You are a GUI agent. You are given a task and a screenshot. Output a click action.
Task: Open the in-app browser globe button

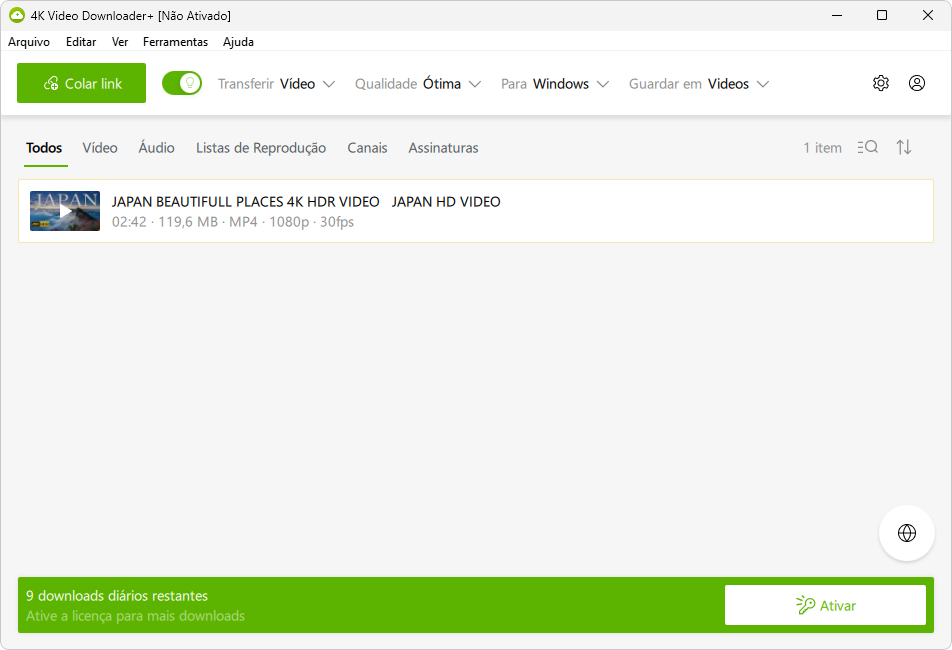pos(906,533)
